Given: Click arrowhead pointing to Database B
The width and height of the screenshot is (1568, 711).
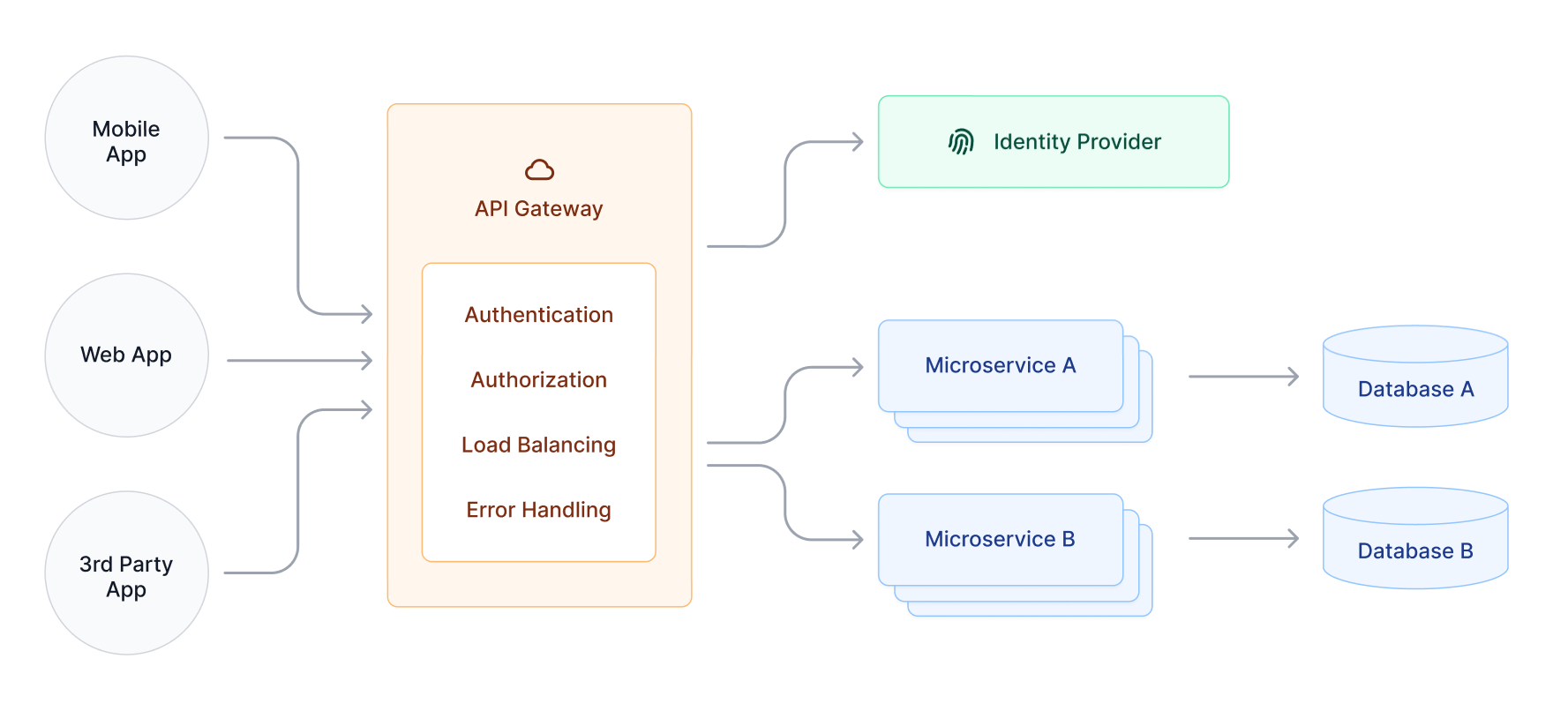Looking at the screenshot, I should click(x=1294, y=538).
